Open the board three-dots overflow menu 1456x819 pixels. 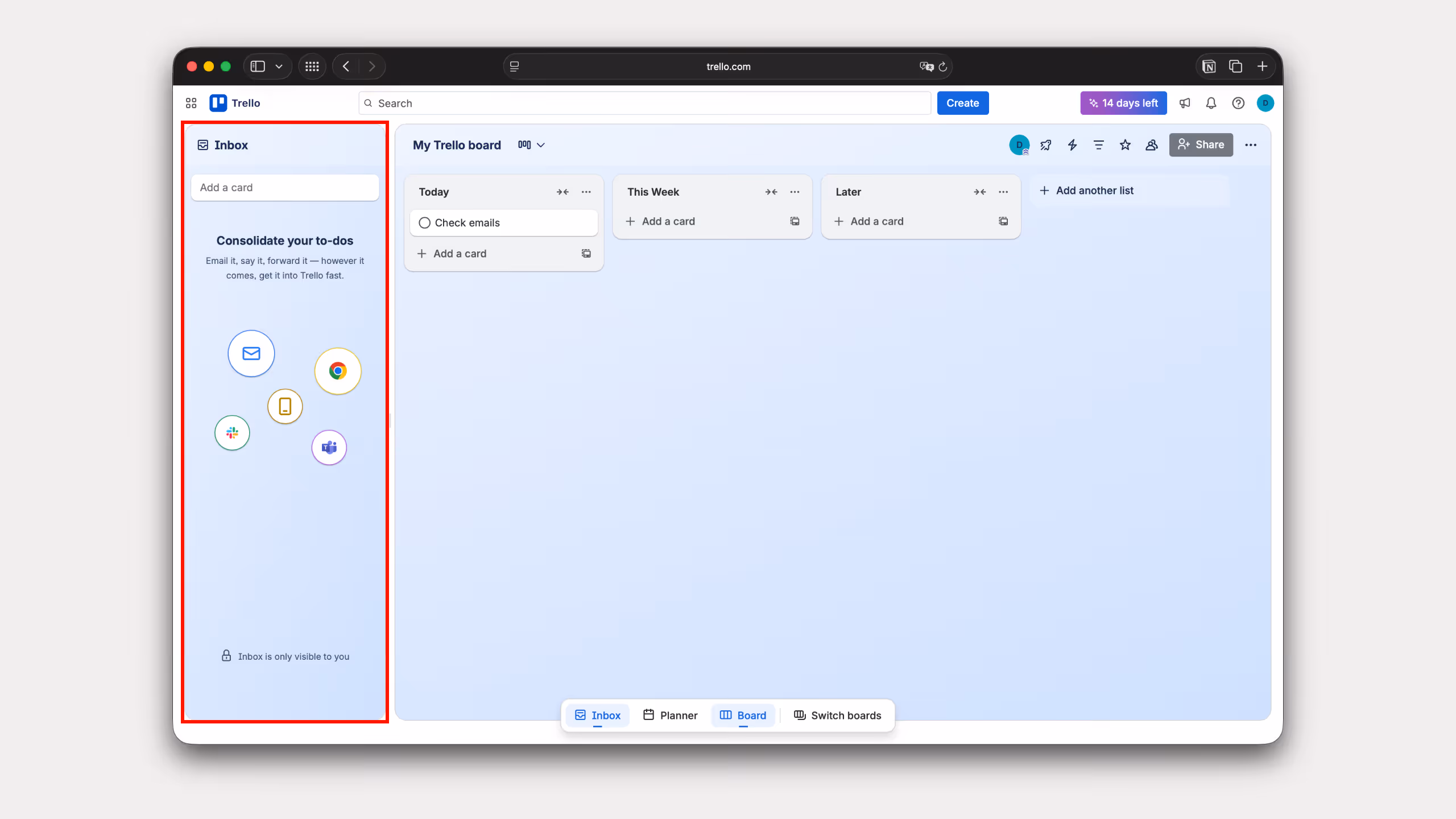click(x=1251, y=145)
